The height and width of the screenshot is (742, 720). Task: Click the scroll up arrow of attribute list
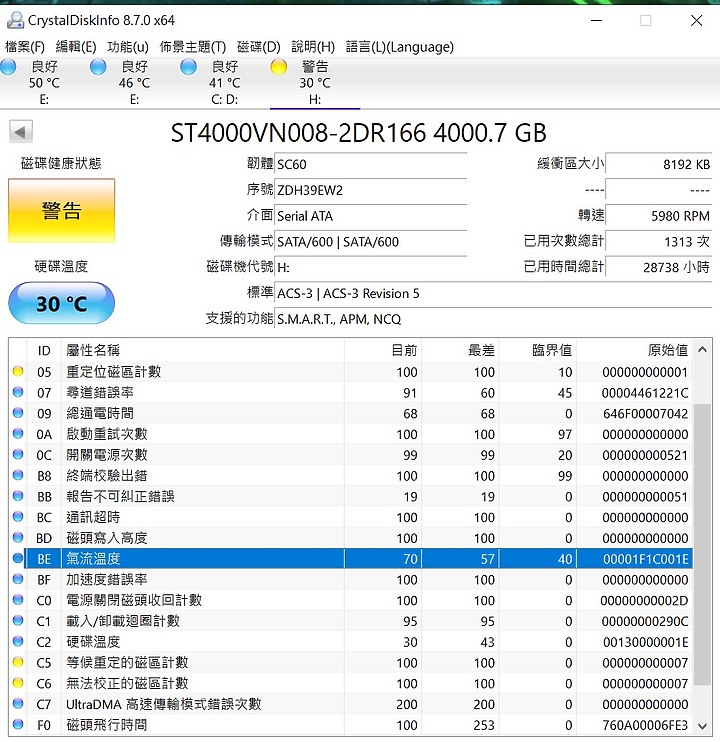[702, 350]
